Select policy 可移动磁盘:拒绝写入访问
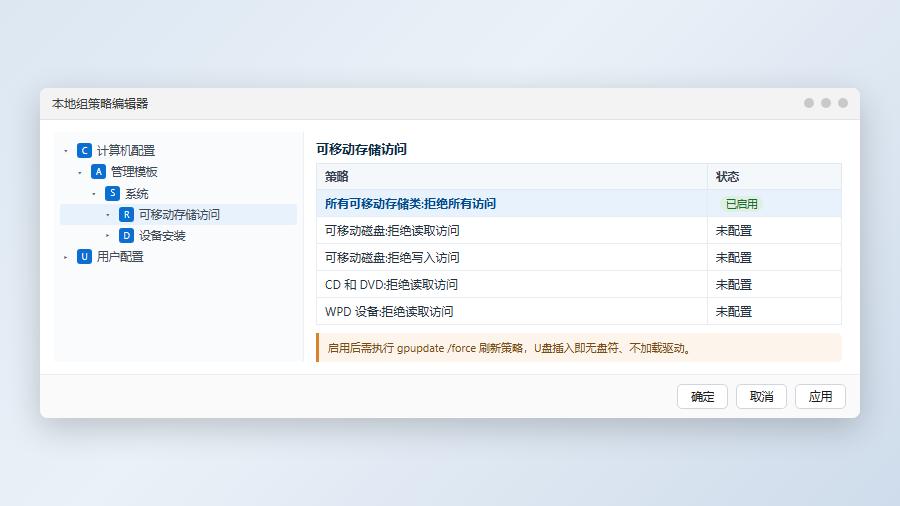Screen dimensions: 900x506 (392, 258)
